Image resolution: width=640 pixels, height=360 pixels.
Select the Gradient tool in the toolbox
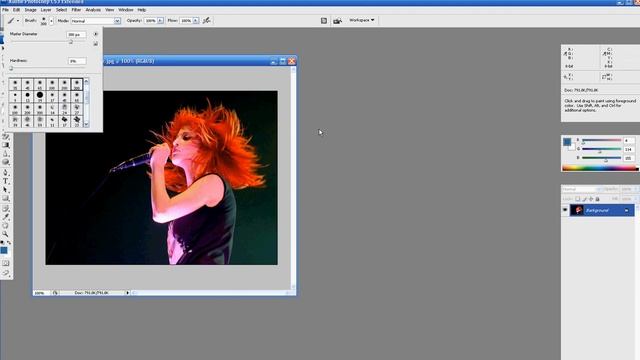point(6,145)
